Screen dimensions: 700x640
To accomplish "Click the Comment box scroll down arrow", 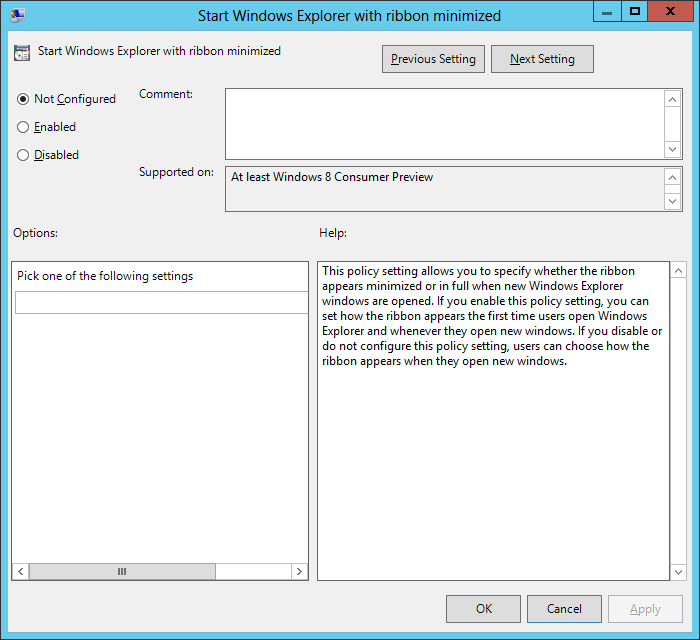I will tap(673, 149).
